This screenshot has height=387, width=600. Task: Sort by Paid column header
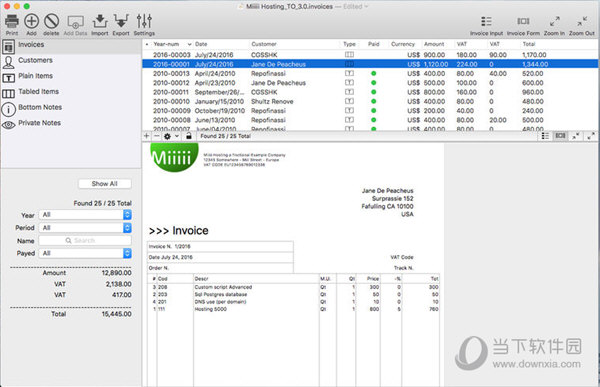pos(374,44)
